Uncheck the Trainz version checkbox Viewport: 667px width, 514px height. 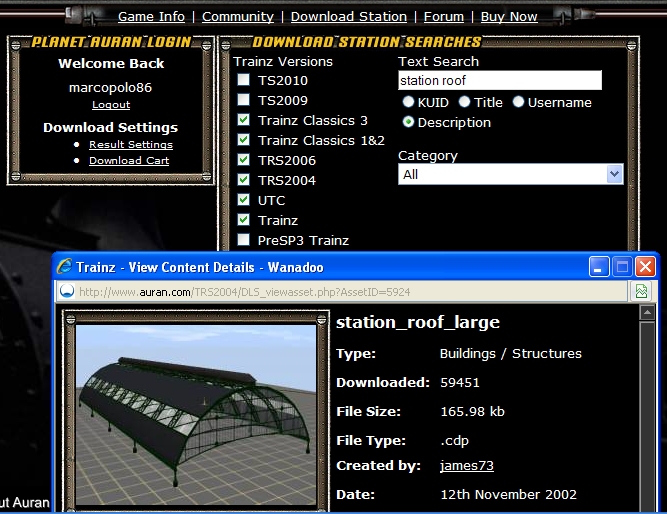pyautogui.click(x=243, y=220)
